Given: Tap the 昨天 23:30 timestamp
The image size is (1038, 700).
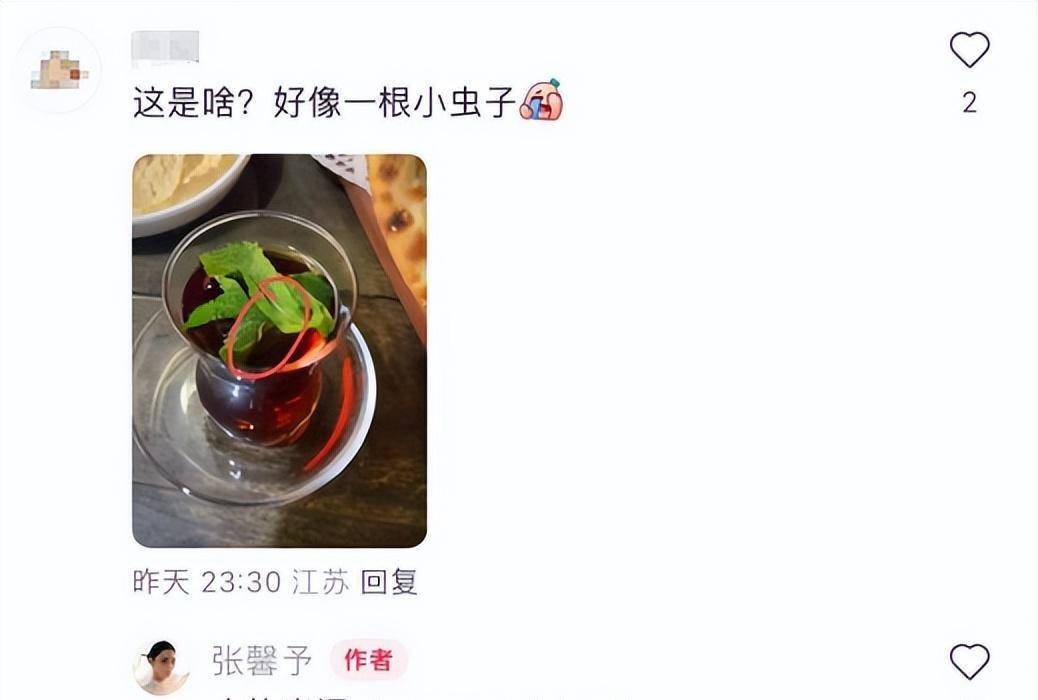Looking at the screenshot, I should click(207, 582).
